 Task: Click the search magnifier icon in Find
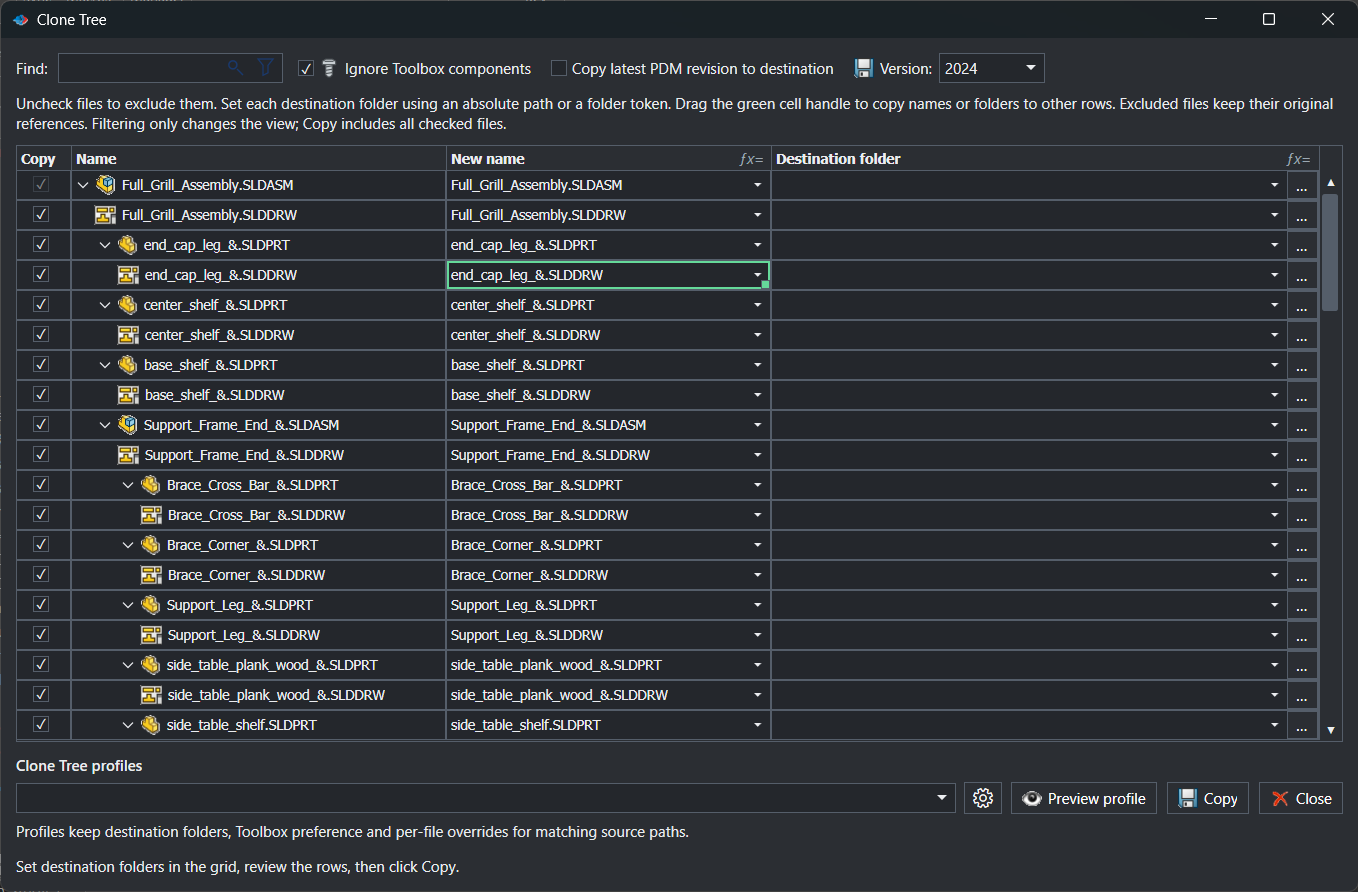(x=235, y=68)
